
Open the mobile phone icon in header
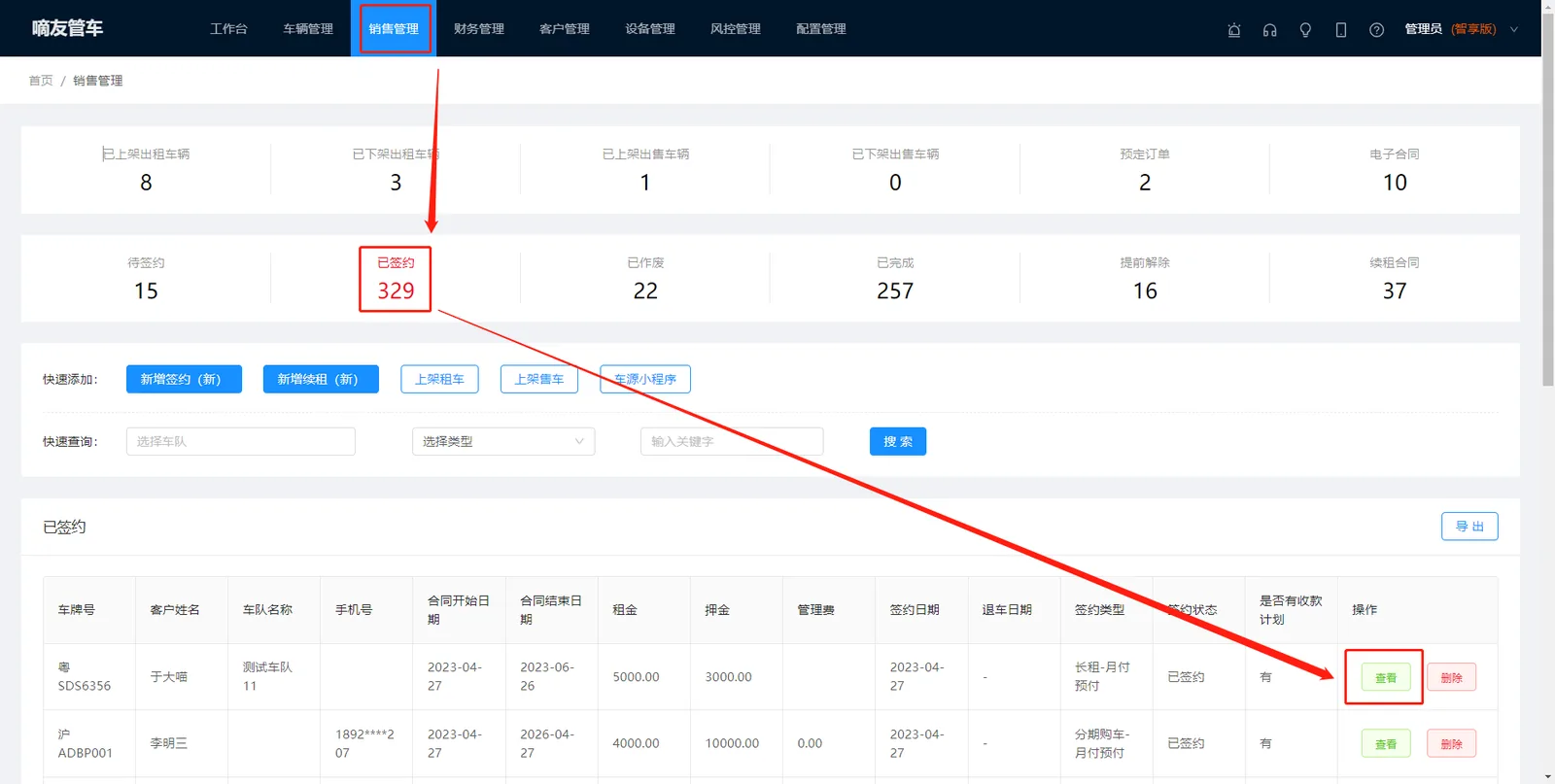[x=1341, y=29]
